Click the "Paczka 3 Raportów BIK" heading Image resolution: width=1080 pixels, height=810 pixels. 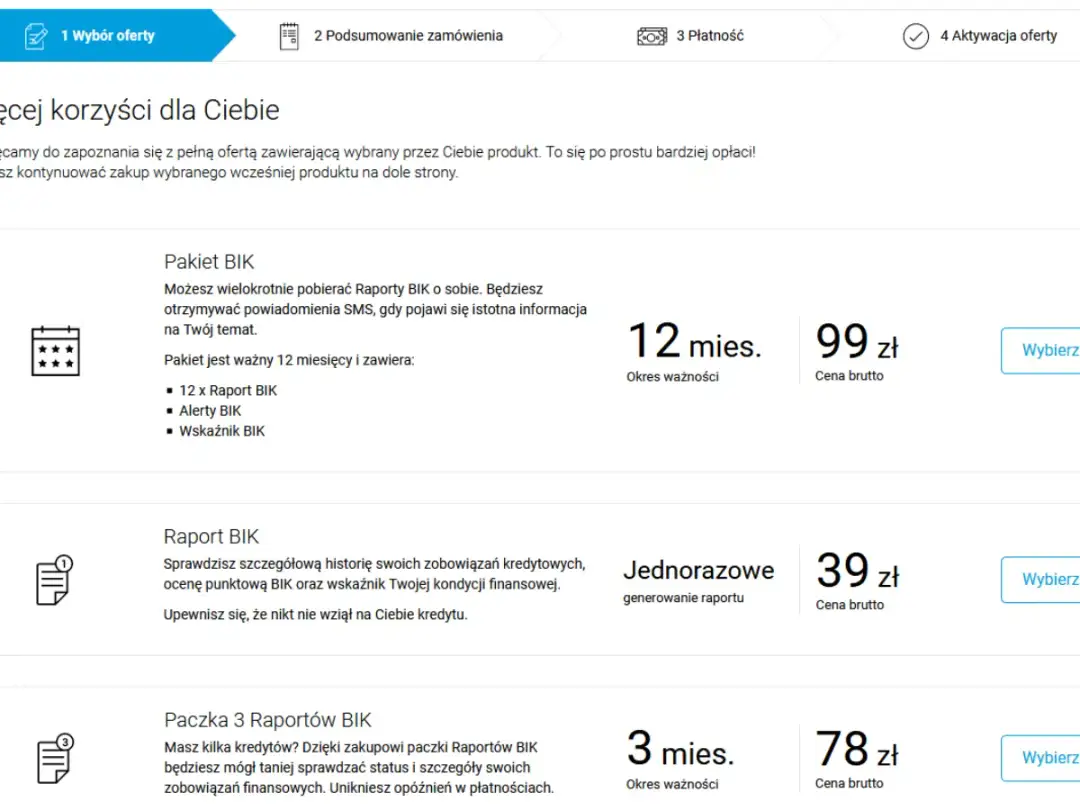tap(267, 720)
